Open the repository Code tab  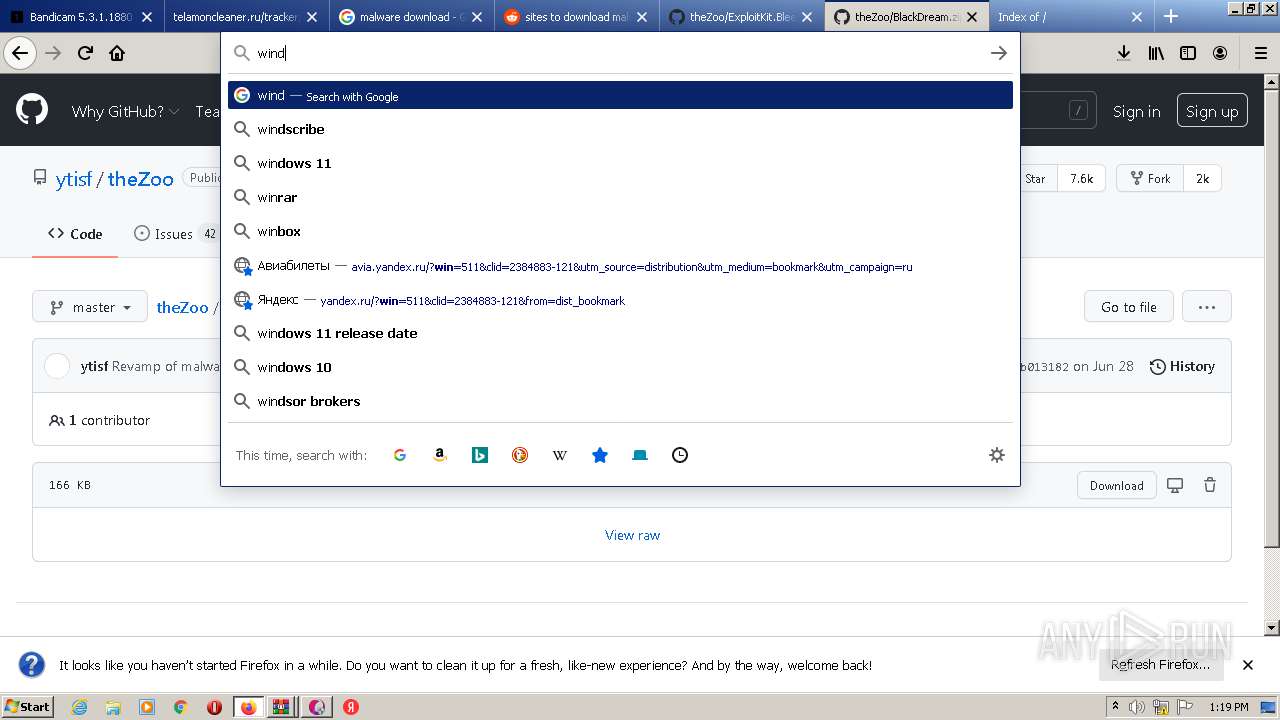pos(75,234)
